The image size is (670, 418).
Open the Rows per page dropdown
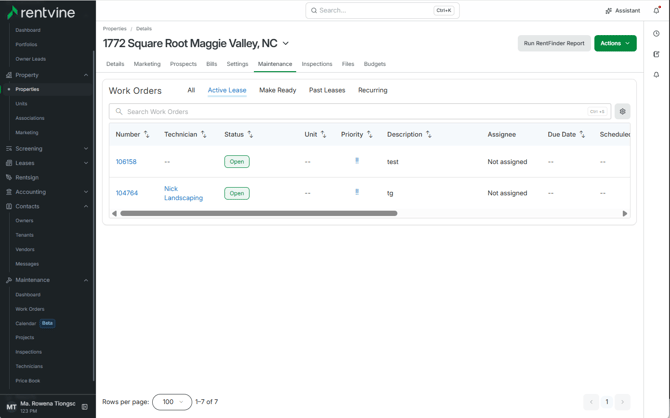[x=172, y=402]
